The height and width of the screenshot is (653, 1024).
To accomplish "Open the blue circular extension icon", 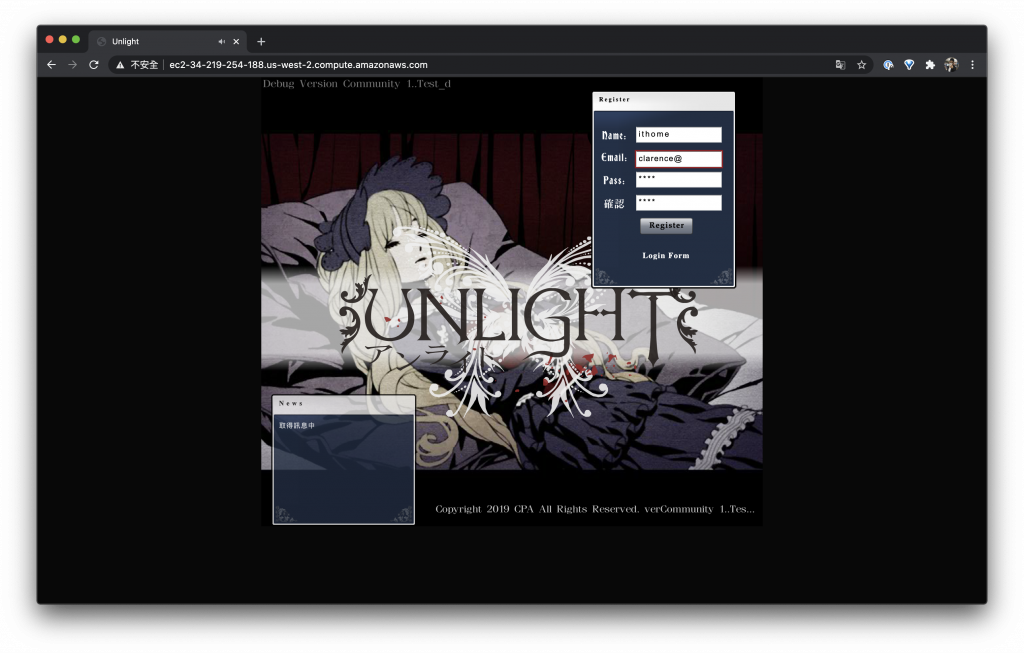I will pyautogui.click(x=888, y=65).
